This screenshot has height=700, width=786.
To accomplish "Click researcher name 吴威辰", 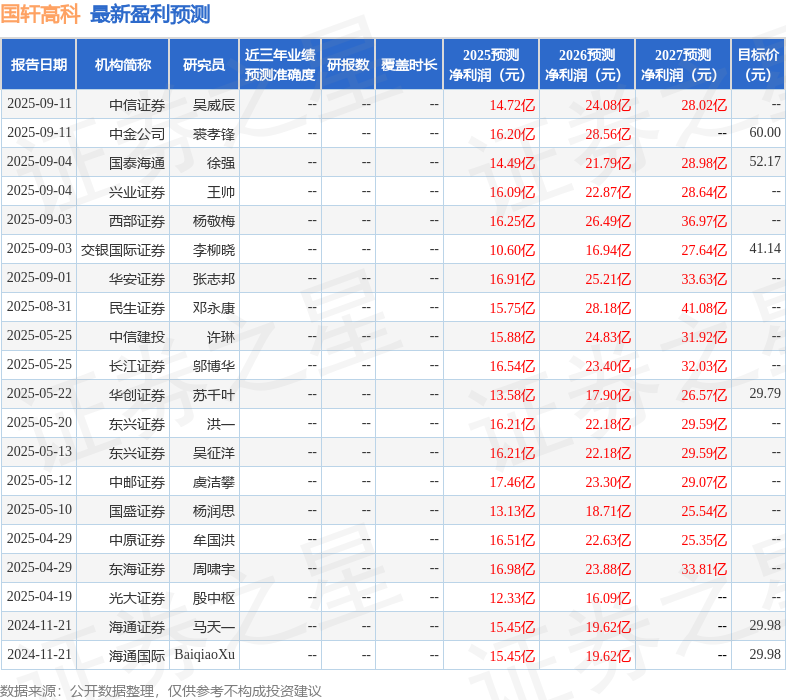I will pos(214,105).
